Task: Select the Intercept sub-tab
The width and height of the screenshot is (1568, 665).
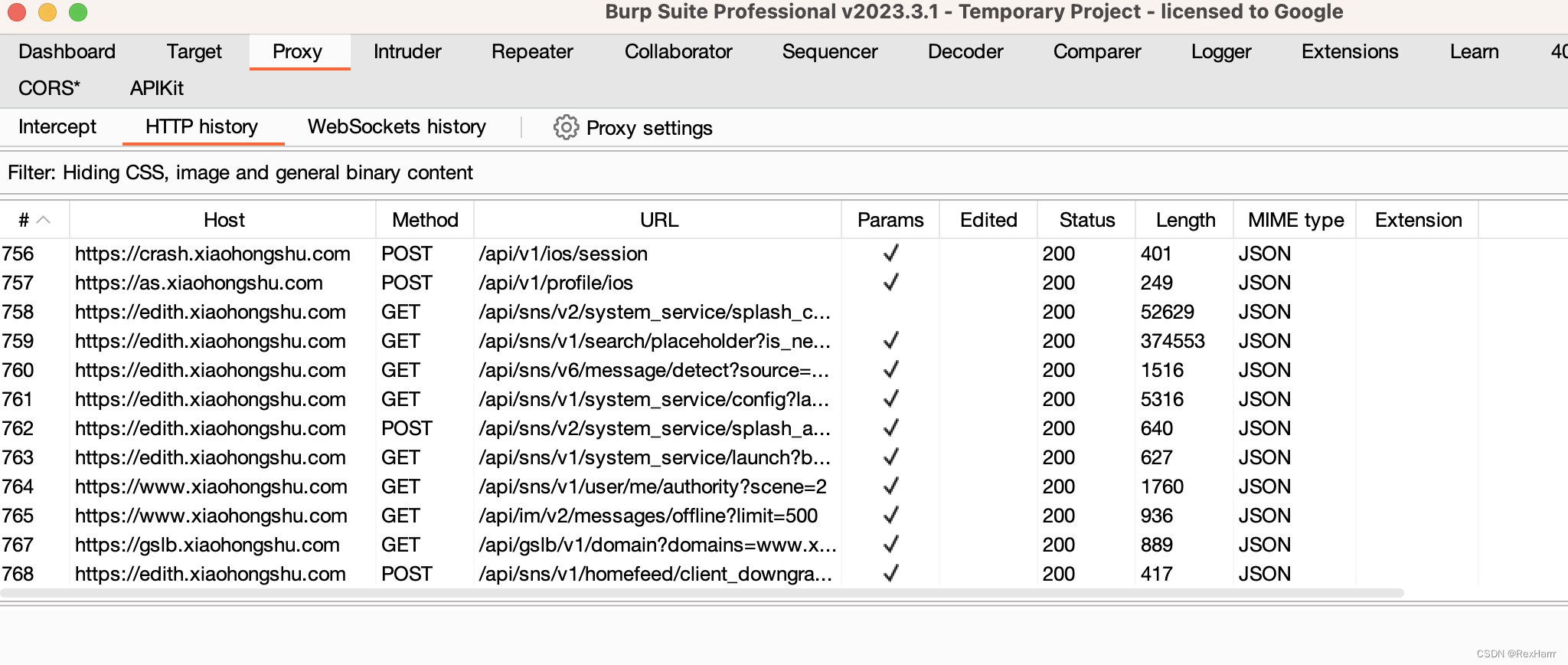Action: click(57, 126)
